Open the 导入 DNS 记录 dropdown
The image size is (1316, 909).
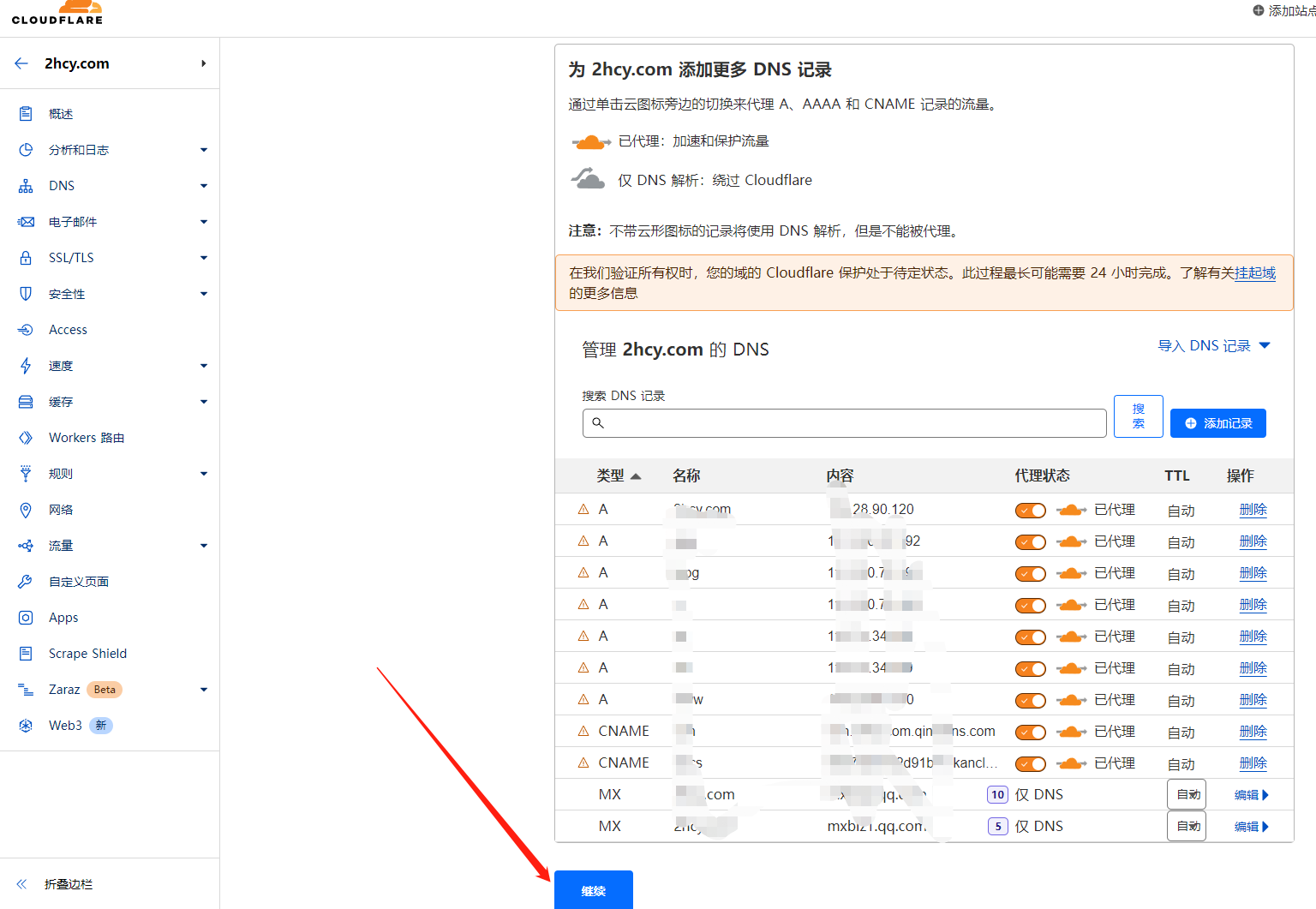[1214, 346]
